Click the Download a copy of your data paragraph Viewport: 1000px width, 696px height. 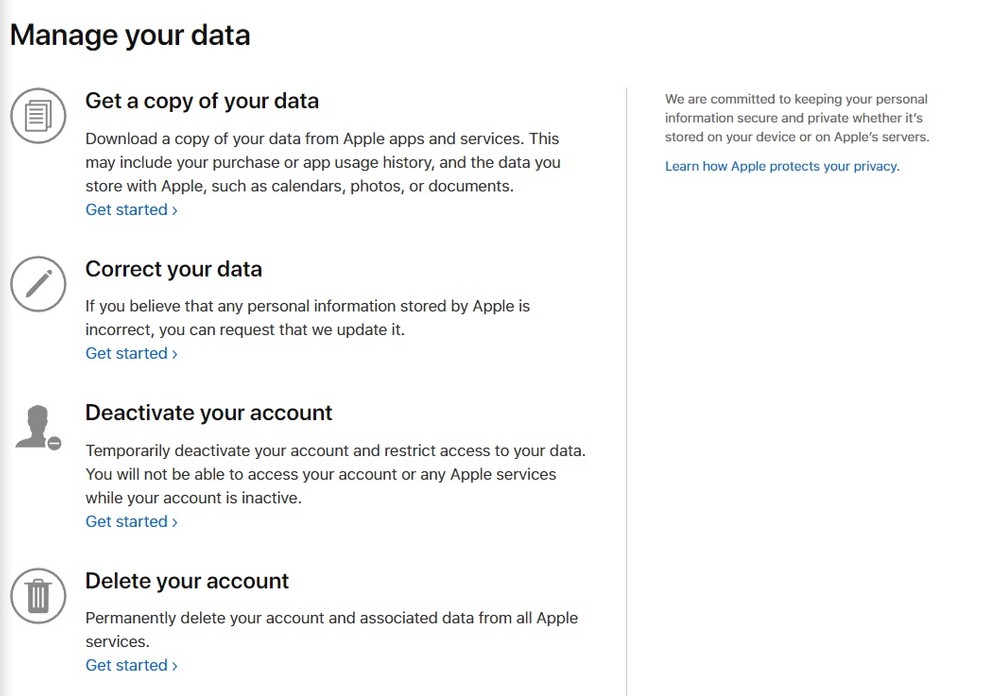coord(323,163)
